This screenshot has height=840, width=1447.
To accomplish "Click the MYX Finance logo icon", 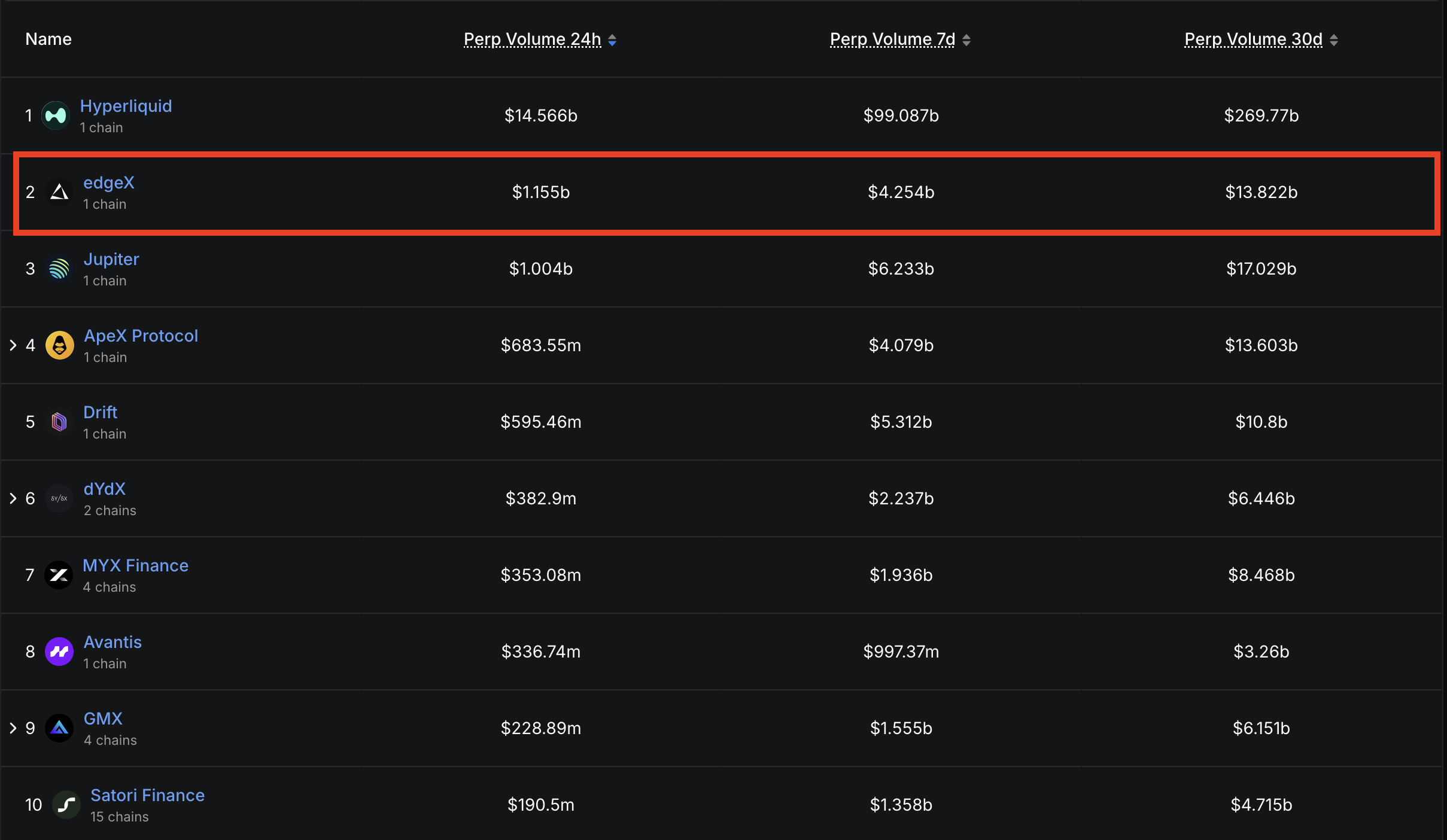I will pyautogui.click(x=59, y=575).
